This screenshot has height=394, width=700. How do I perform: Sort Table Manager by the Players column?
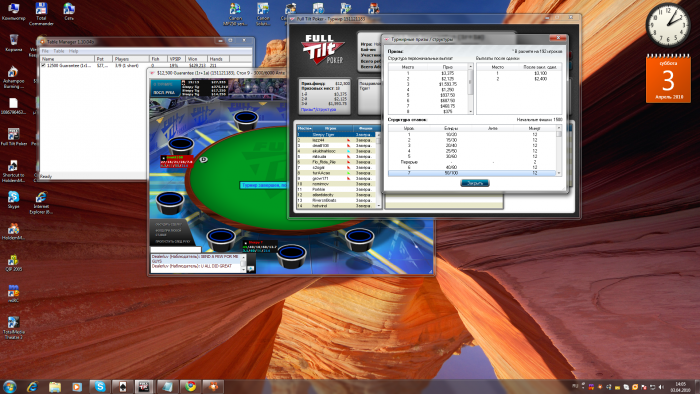[x=131, y=59]
